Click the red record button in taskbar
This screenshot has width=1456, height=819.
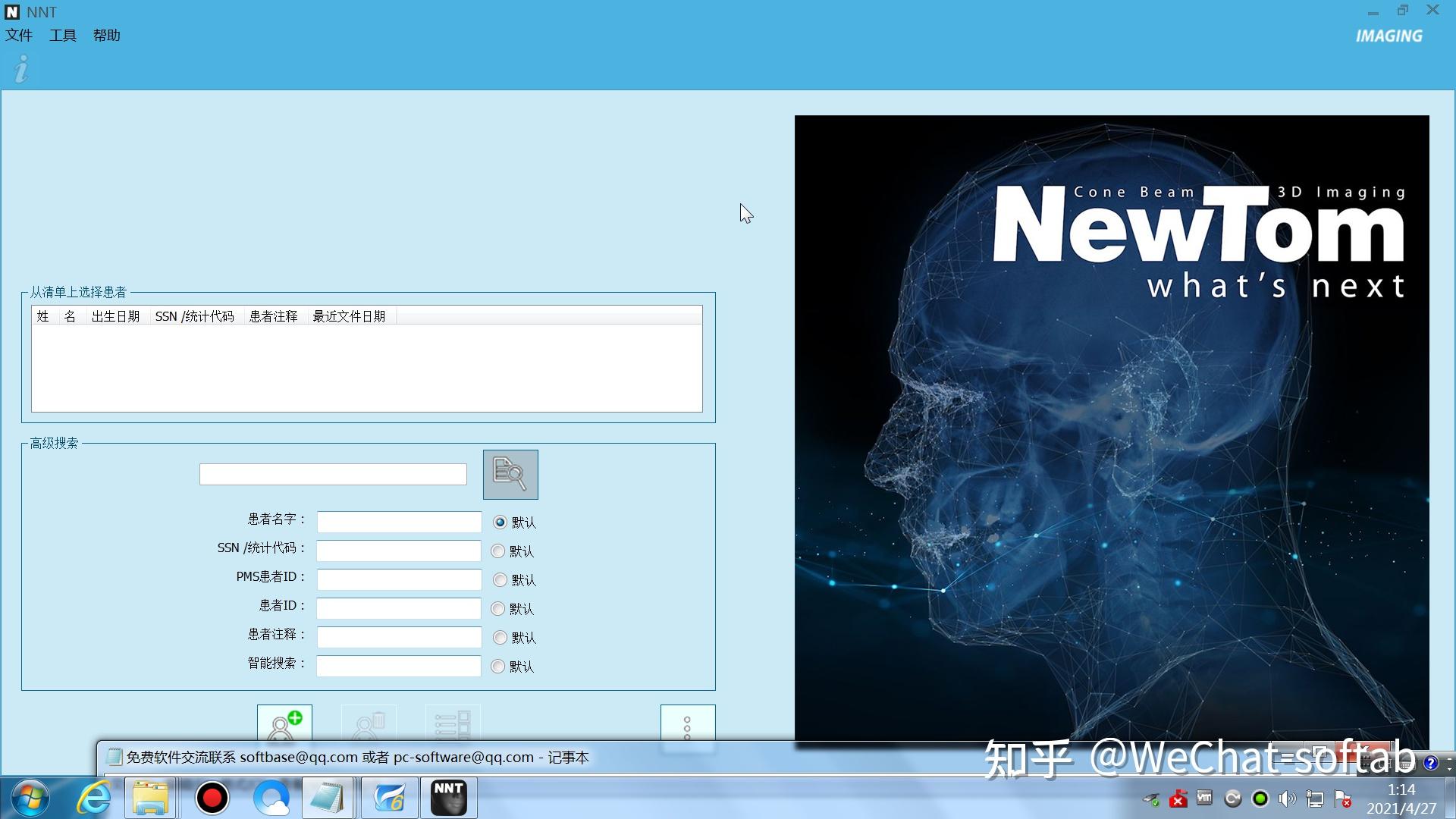click(x=212, y=798)
